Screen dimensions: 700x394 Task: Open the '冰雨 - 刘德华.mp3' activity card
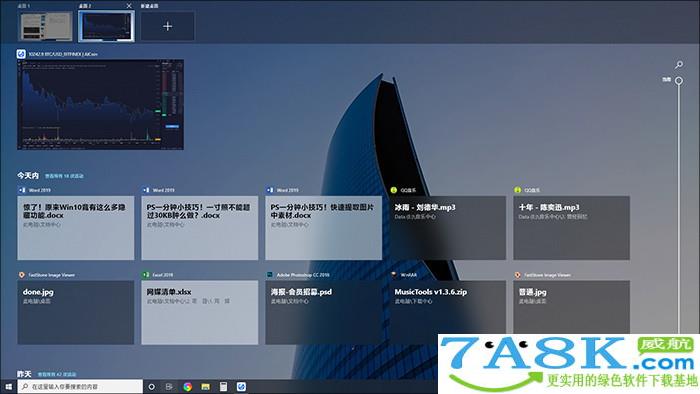click(448, 228)
